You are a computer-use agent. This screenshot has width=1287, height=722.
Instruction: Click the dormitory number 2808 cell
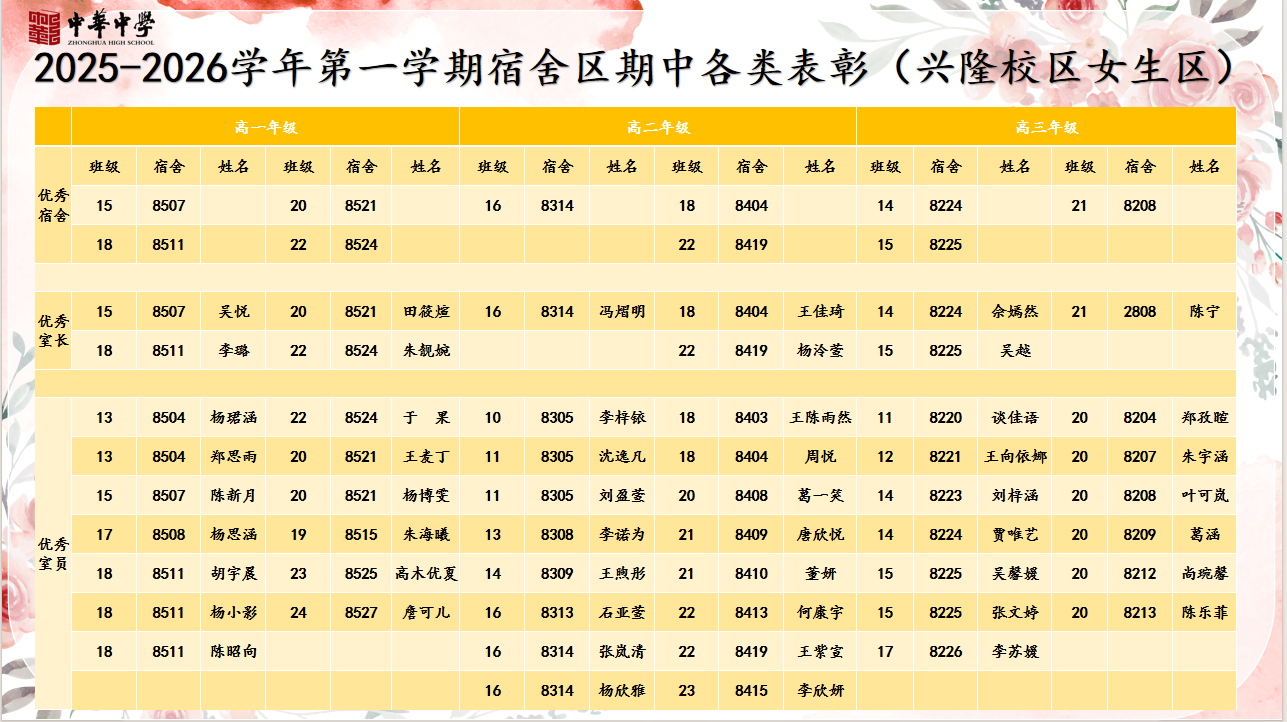[1139, 312]
